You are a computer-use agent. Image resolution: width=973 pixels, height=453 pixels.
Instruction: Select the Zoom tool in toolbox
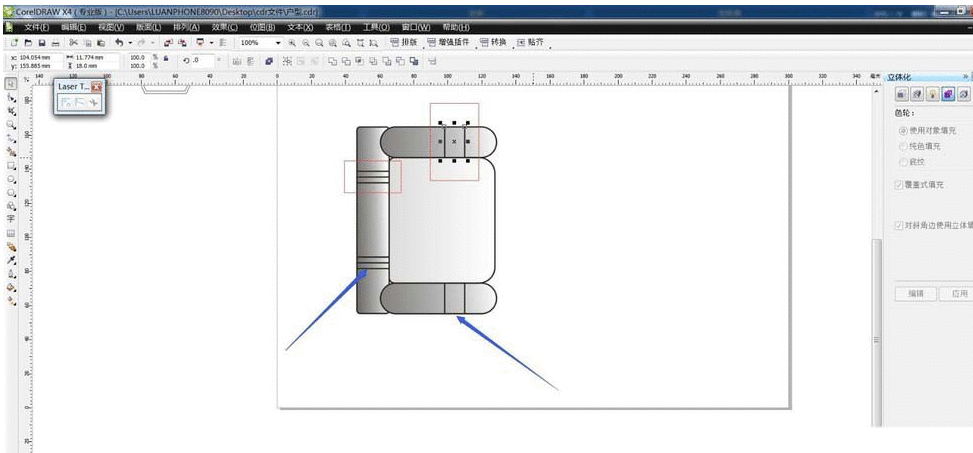pyautogui.click(x=11, y=124)
